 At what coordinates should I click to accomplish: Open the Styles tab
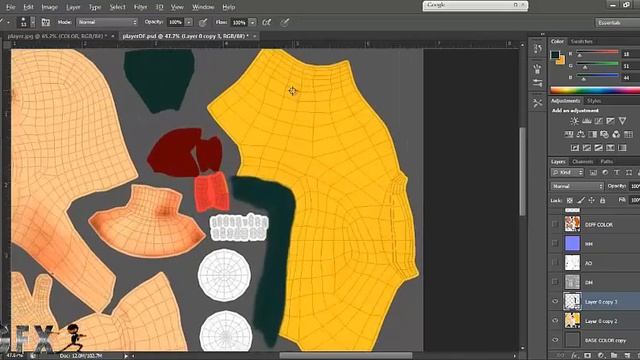(594, 100)
